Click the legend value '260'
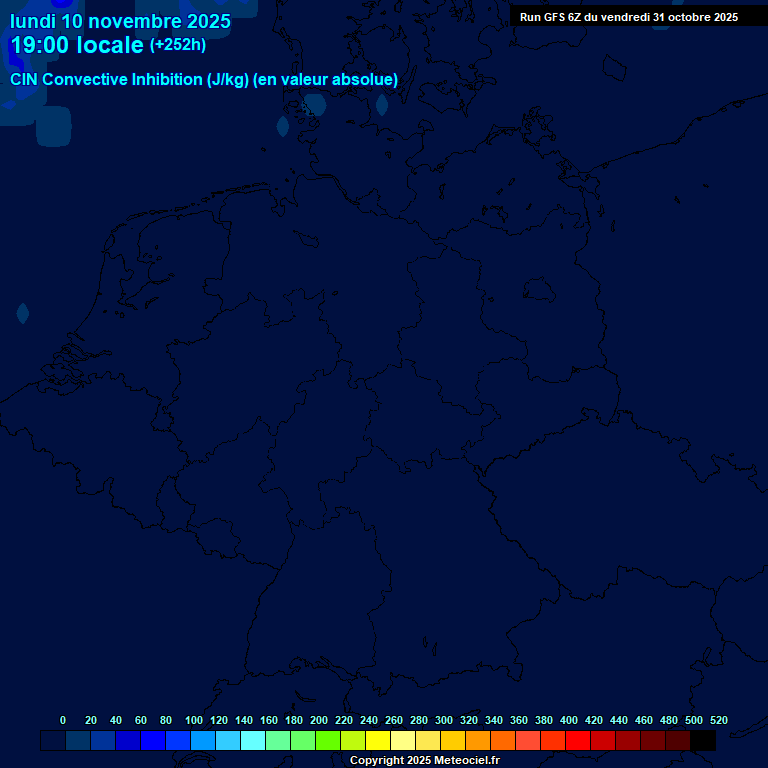Screen dimensions: 768x768 (394, 720)
